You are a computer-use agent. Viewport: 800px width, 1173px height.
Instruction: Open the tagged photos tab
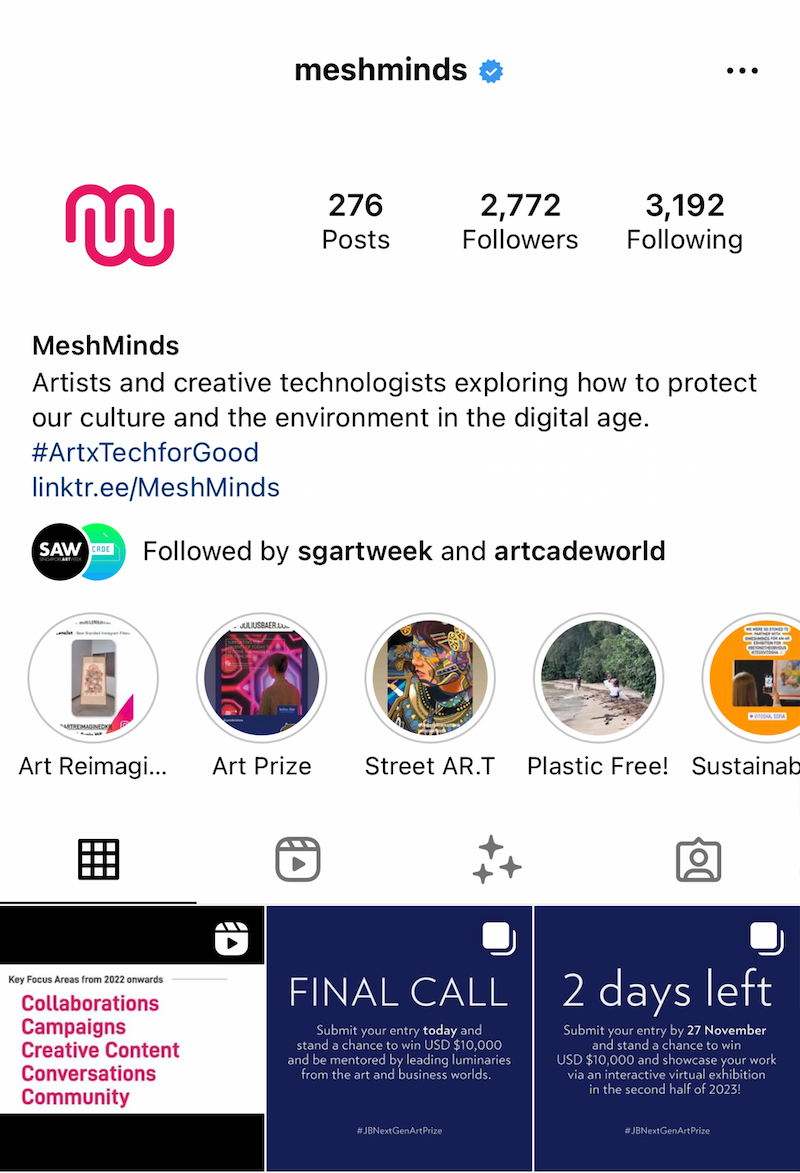click(x=698, y=860)
